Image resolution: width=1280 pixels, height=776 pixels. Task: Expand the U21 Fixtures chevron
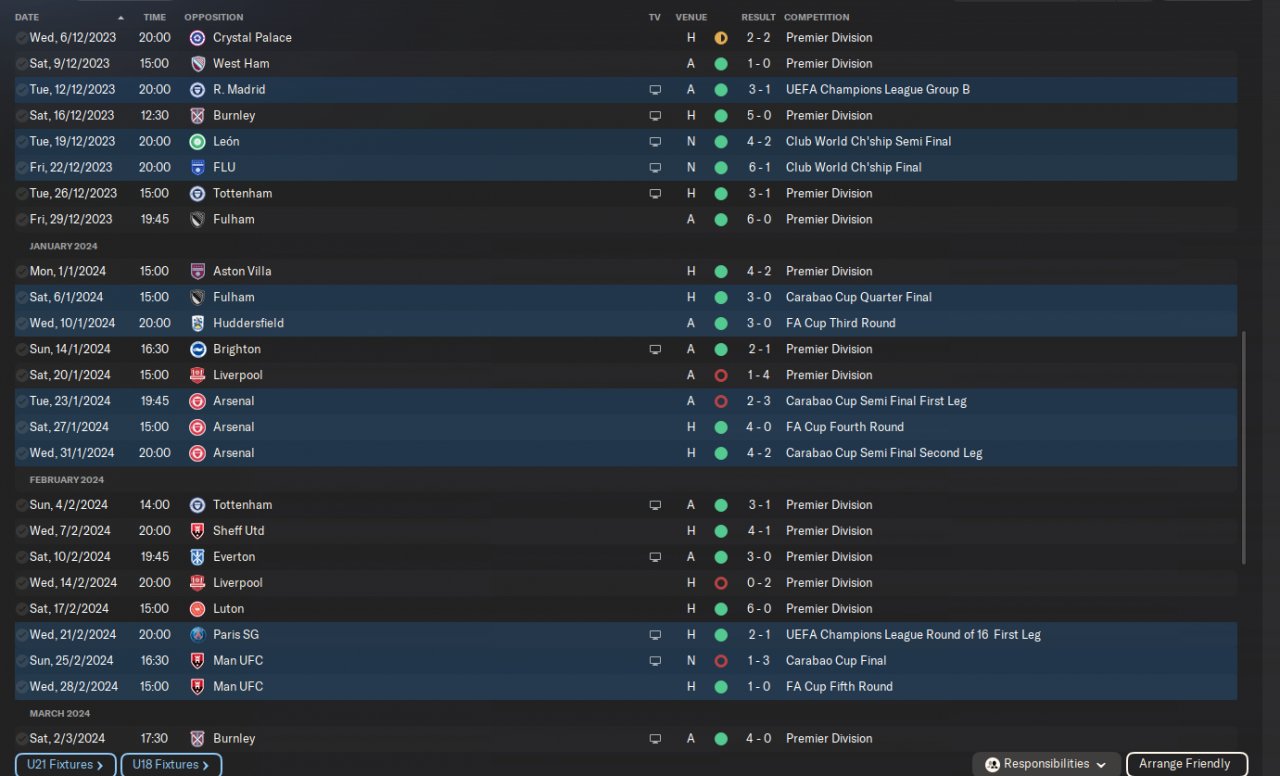[x=100, y=765]
